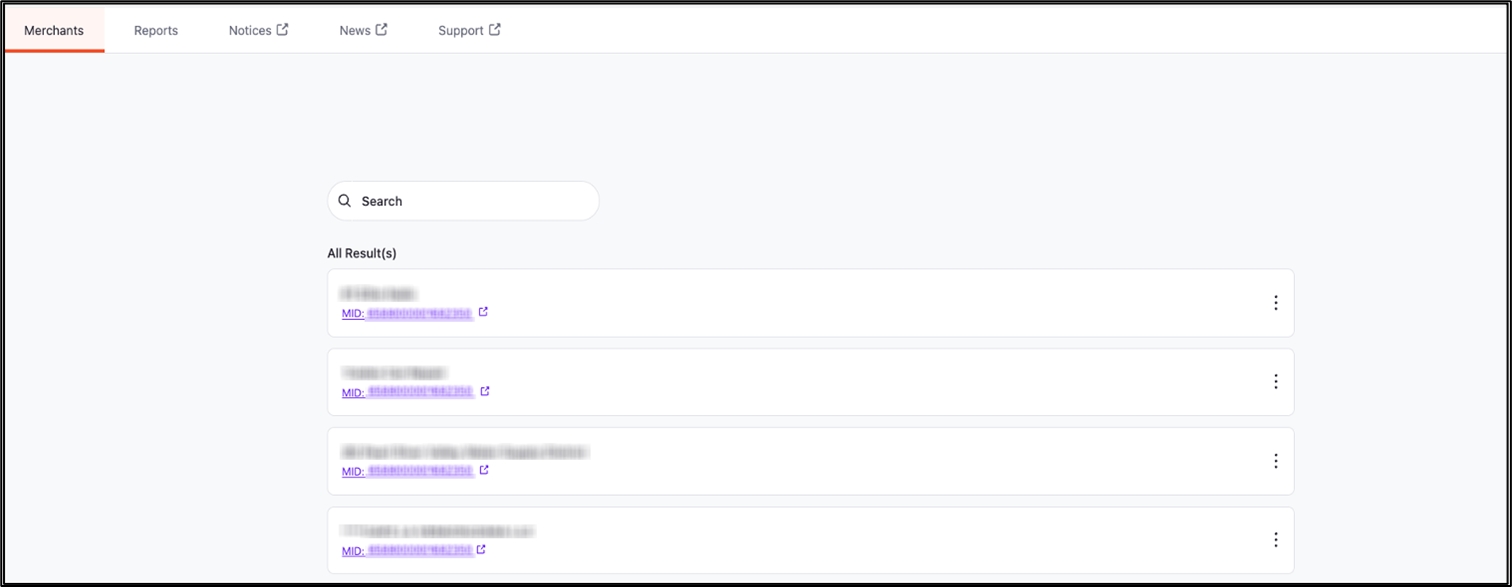Open the first merchant's MID link
The height and width of the screenshot is (587, 1512).
(407, 313)
